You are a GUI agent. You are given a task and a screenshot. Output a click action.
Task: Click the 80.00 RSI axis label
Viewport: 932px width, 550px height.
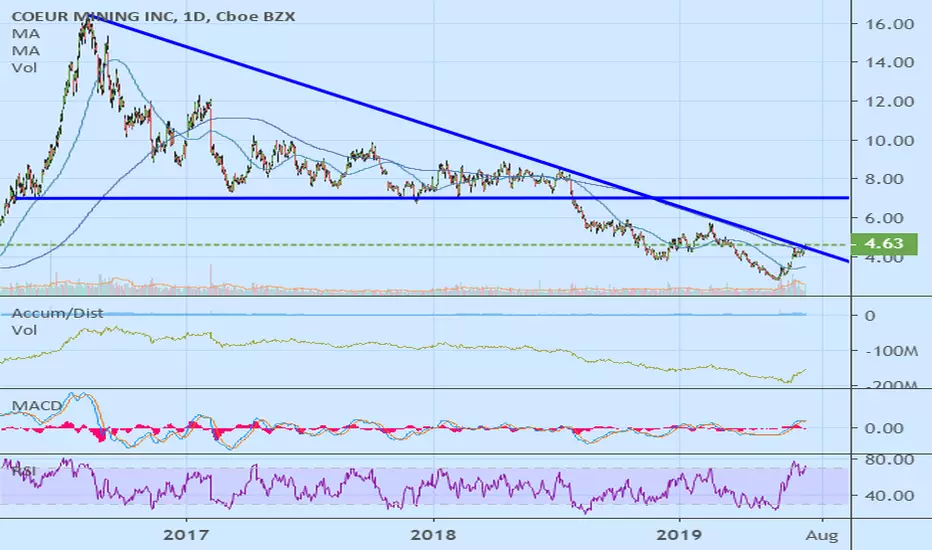[x=890, y=460]
